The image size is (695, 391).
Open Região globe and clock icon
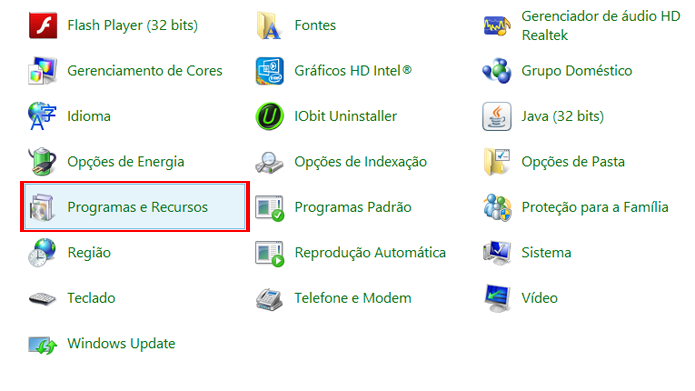click(42, 253)
